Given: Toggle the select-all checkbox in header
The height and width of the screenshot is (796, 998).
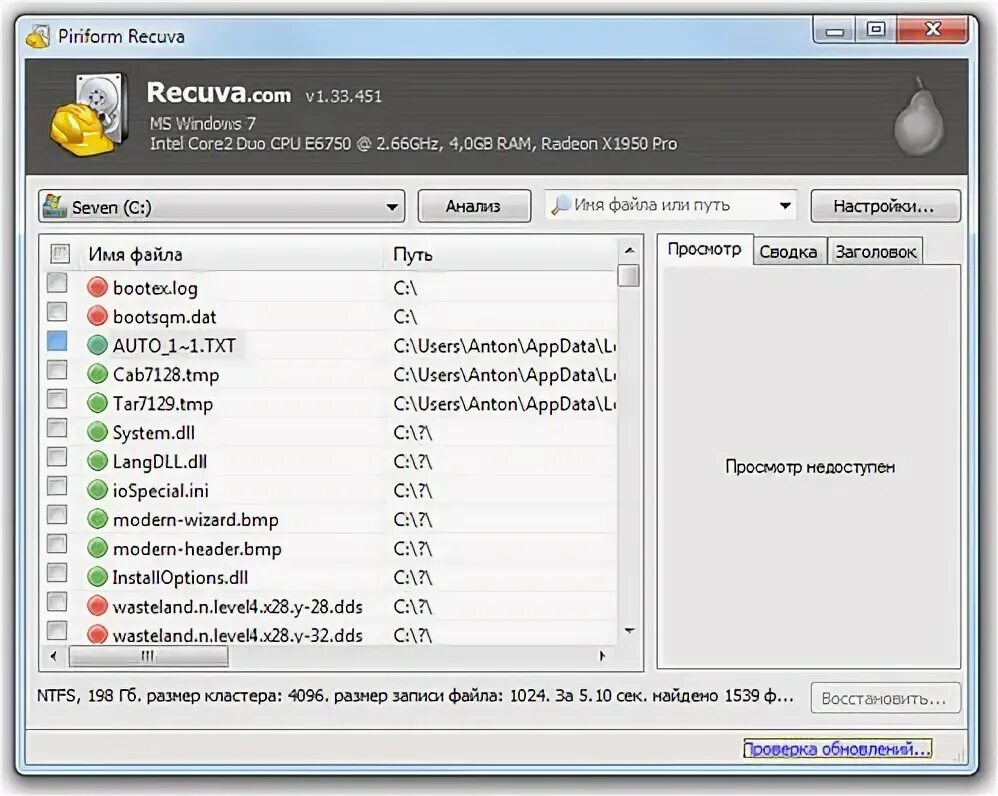Looking at the screenshot, I should tap(60, 254).
